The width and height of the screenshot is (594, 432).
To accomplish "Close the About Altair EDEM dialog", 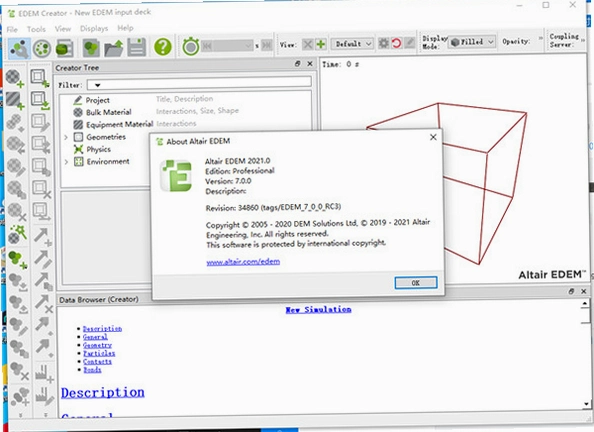I will pos(433,138).
